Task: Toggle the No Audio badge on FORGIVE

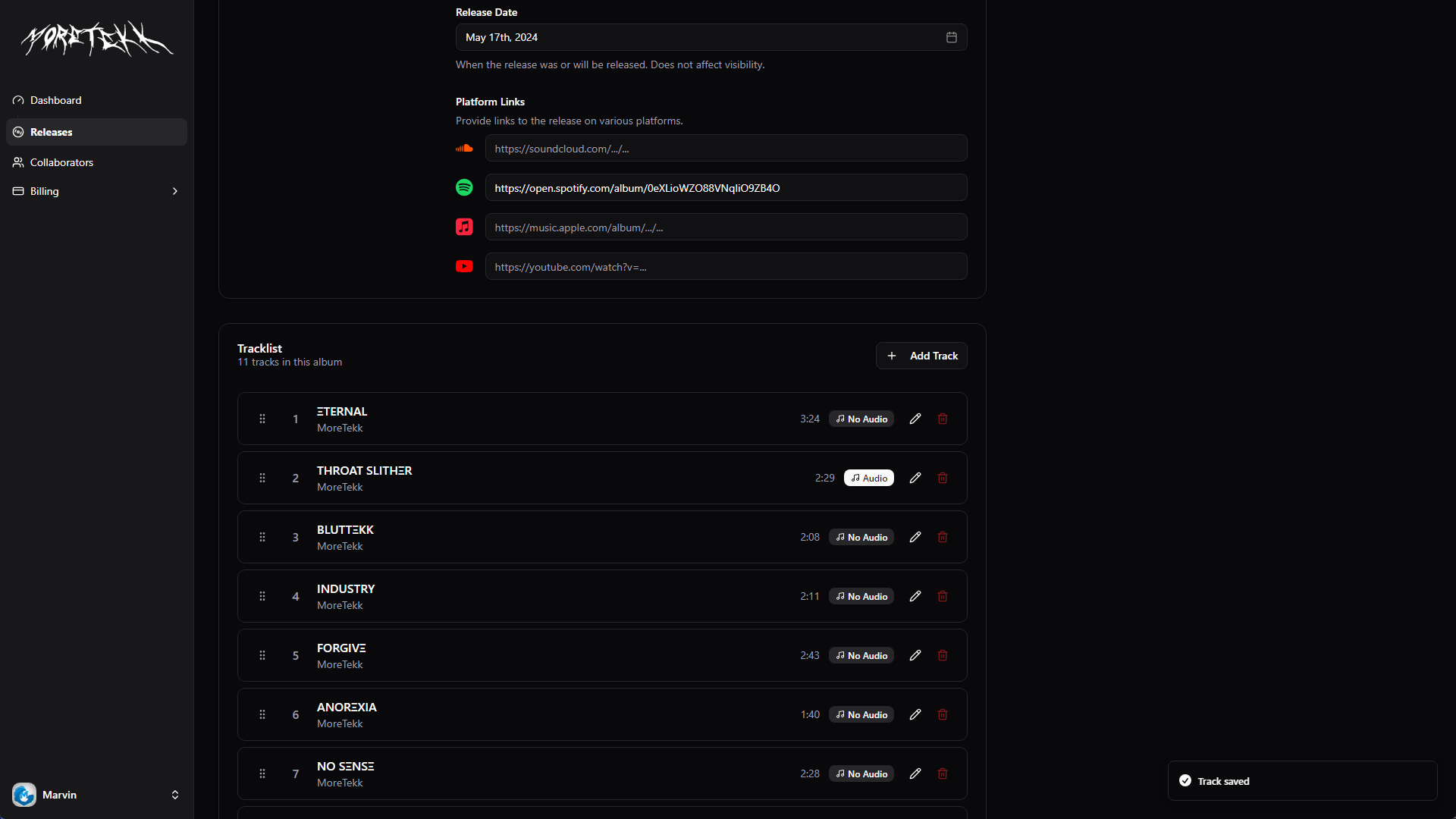Action: pos(861,655)
